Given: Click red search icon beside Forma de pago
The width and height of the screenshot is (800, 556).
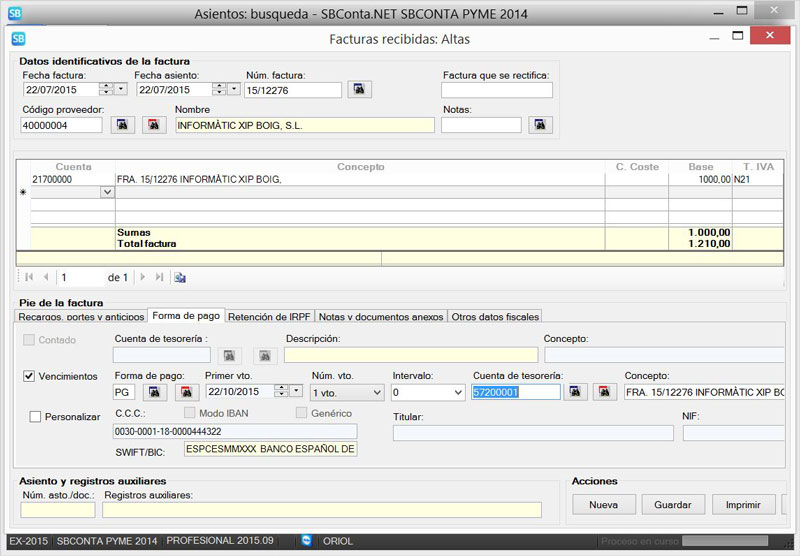Looking at the screenshot, I should (187, 392).
